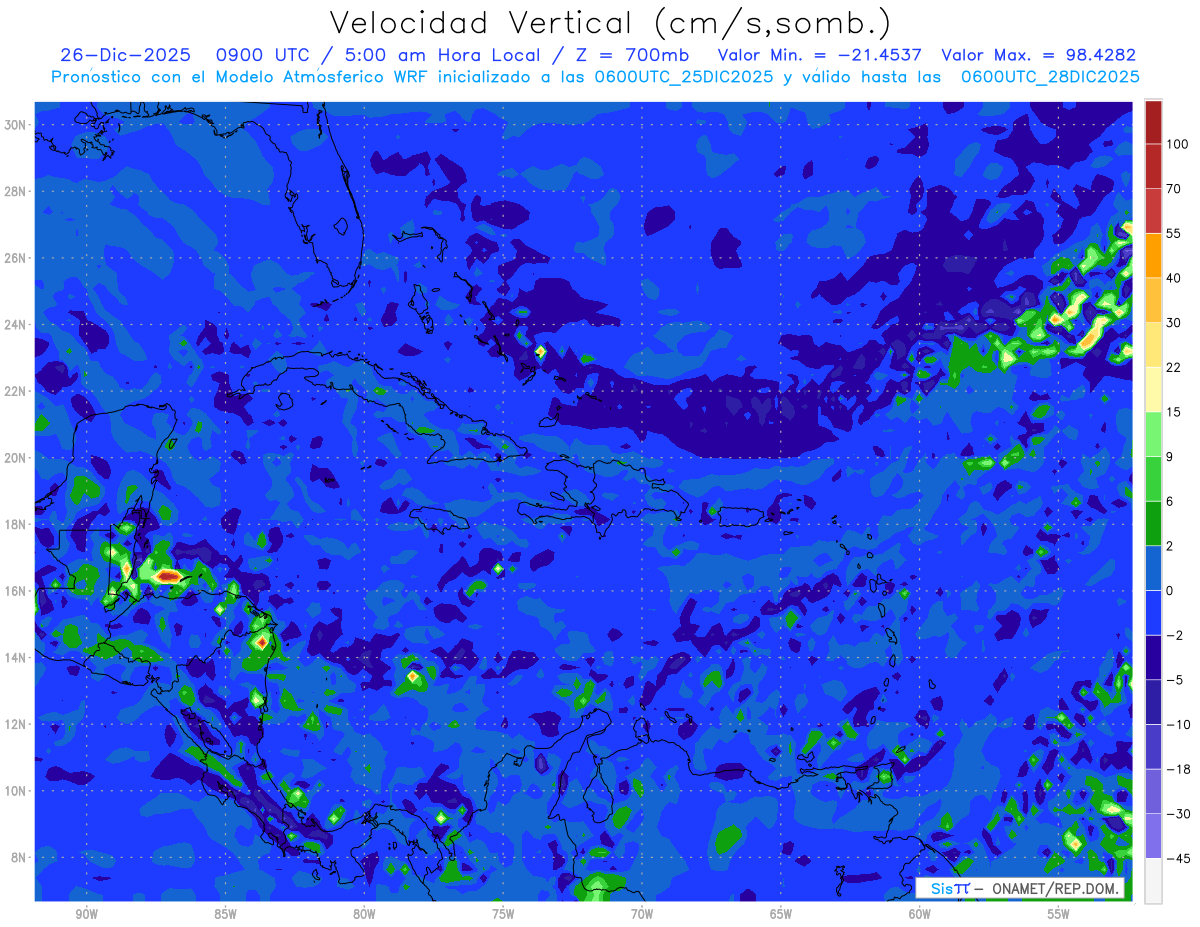Pick the yellow swatch between 22 and 30
1200x927 pixels.
coord(1153,345)
